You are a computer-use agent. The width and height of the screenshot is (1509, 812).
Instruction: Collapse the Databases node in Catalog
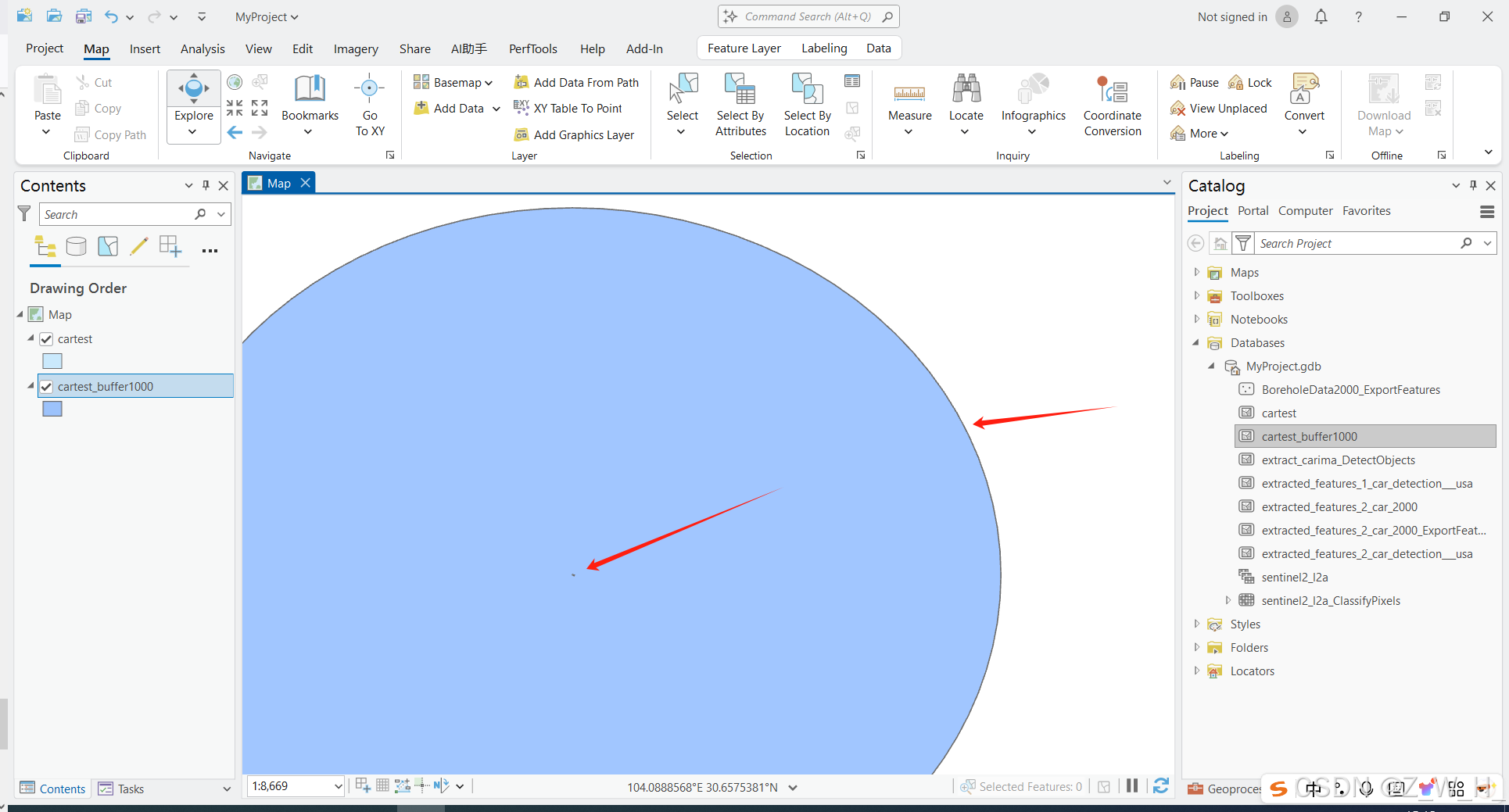1196,342
